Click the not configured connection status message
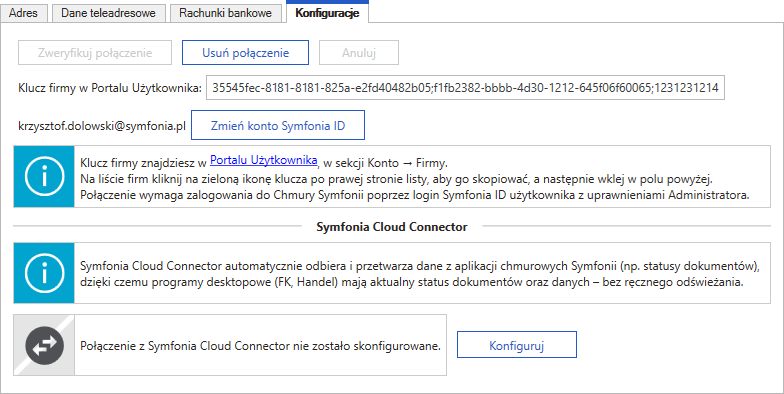Viewport: 784px width, 394px height. tap(260, 346)
